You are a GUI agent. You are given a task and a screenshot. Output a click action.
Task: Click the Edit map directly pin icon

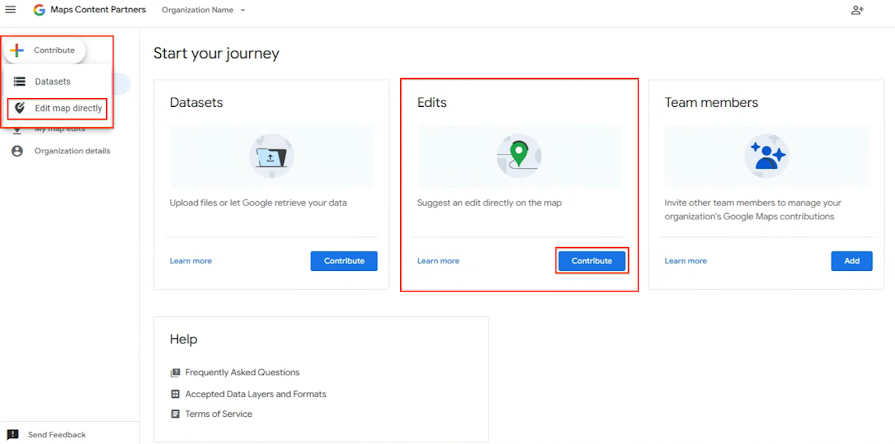20,108
